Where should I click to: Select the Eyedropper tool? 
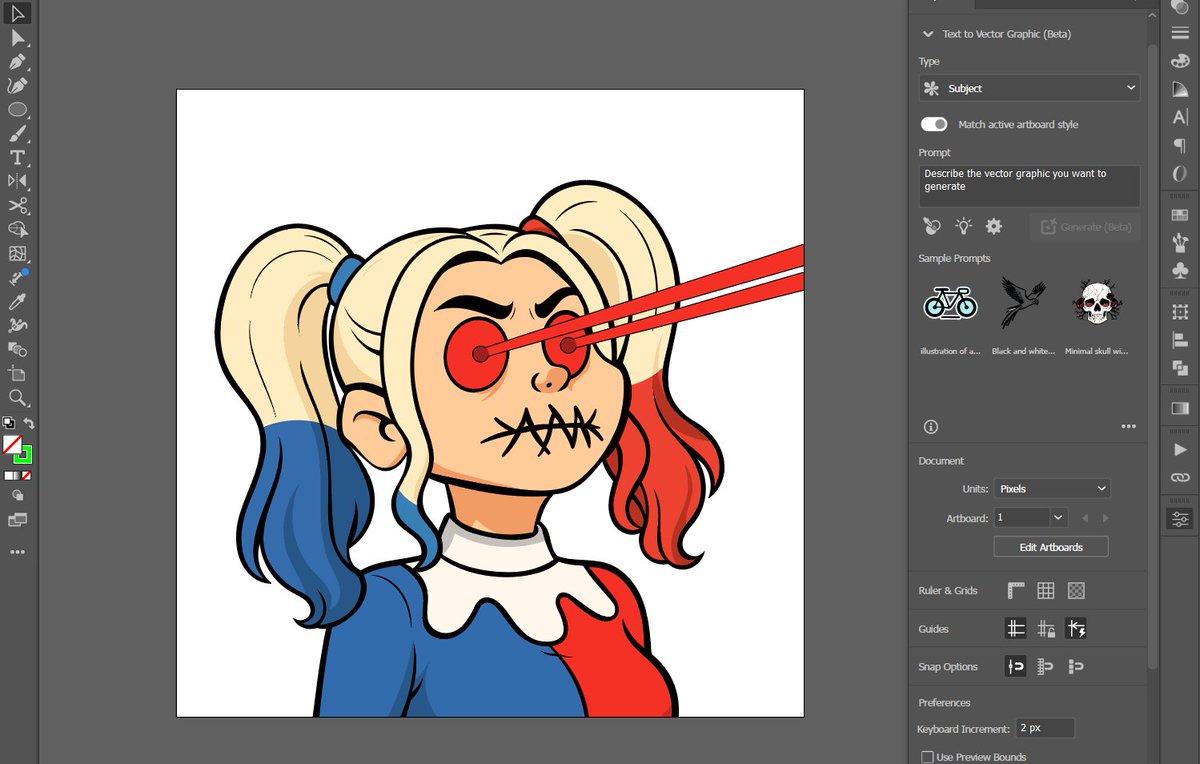pyautogui.click(x=17, y=301)
